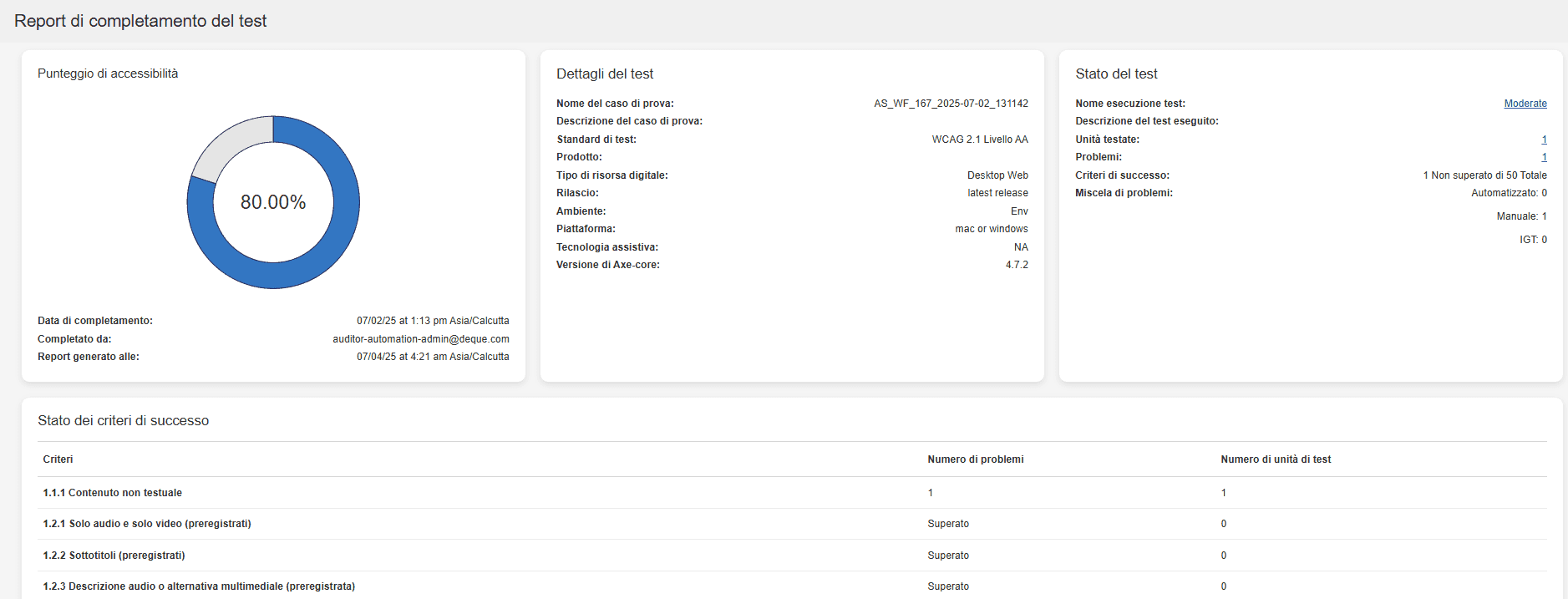Click the Dettagli del test heading

(x=605, y=74)
